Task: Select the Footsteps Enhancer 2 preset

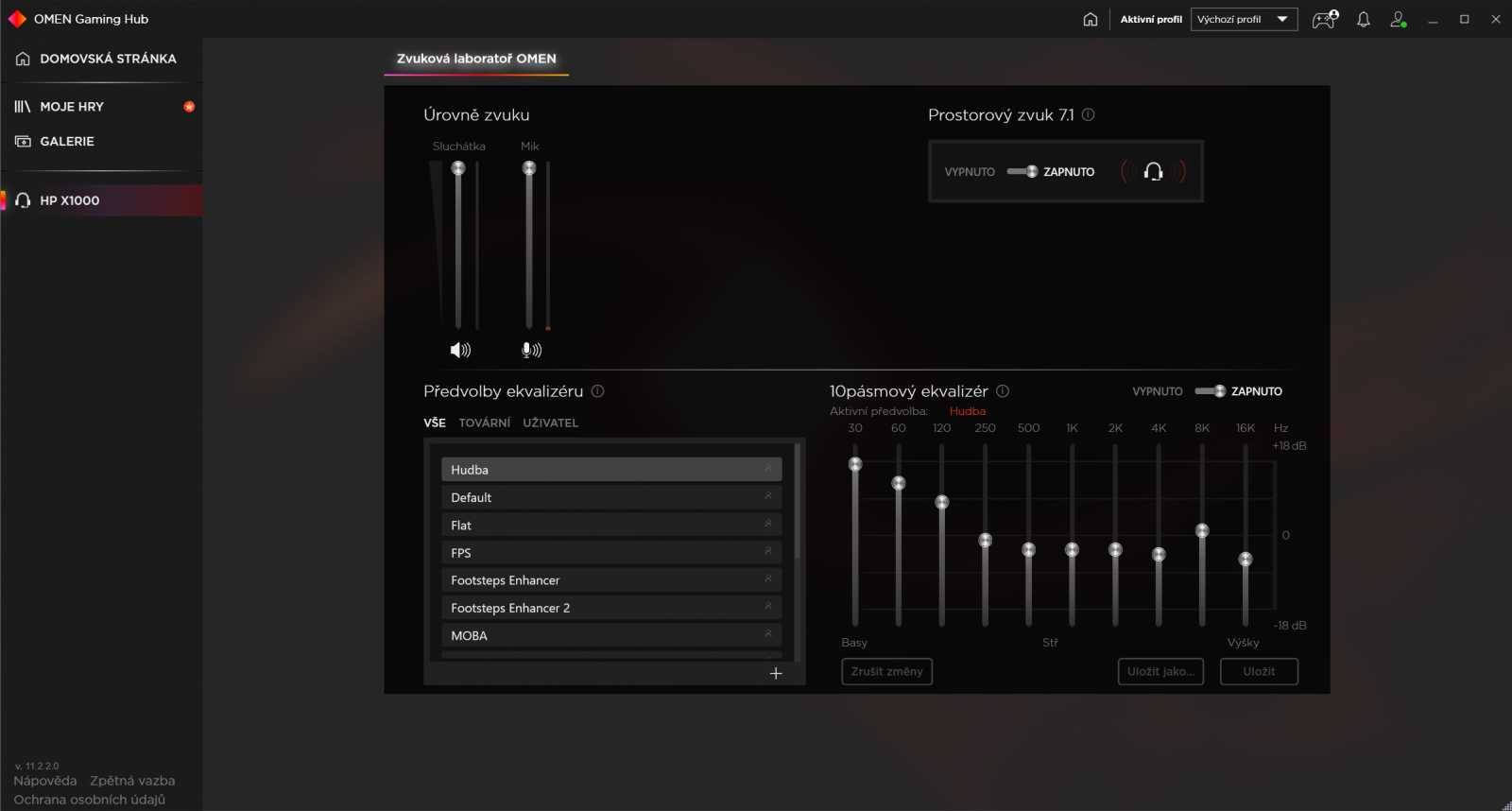Action: (611, 608)
